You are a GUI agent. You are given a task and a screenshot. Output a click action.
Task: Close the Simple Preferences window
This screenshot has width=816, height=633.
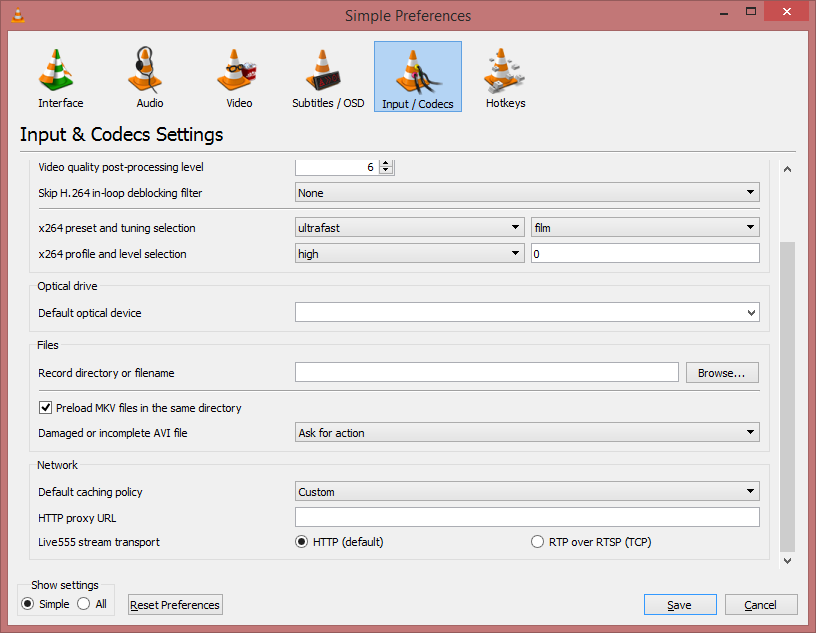[x=787, y=11]
